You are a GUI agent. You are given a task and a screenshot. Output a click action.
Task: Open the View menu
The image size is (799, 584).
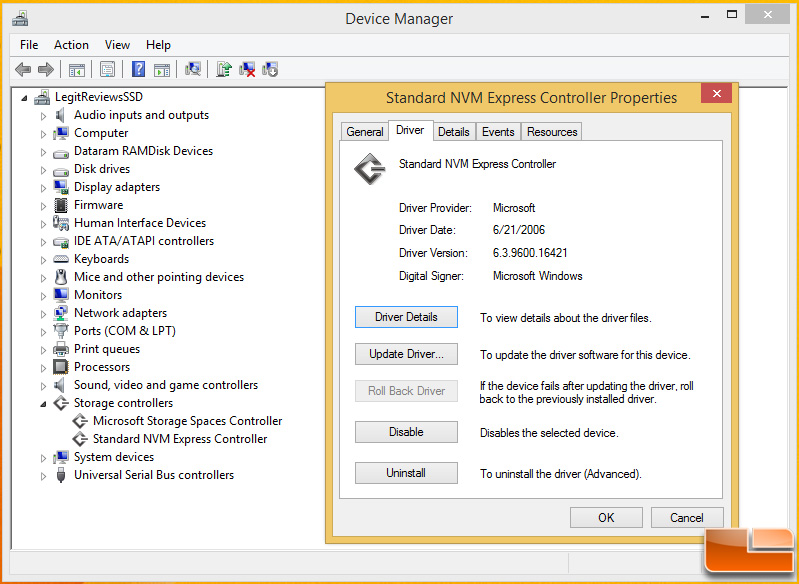tap(117, 45)
